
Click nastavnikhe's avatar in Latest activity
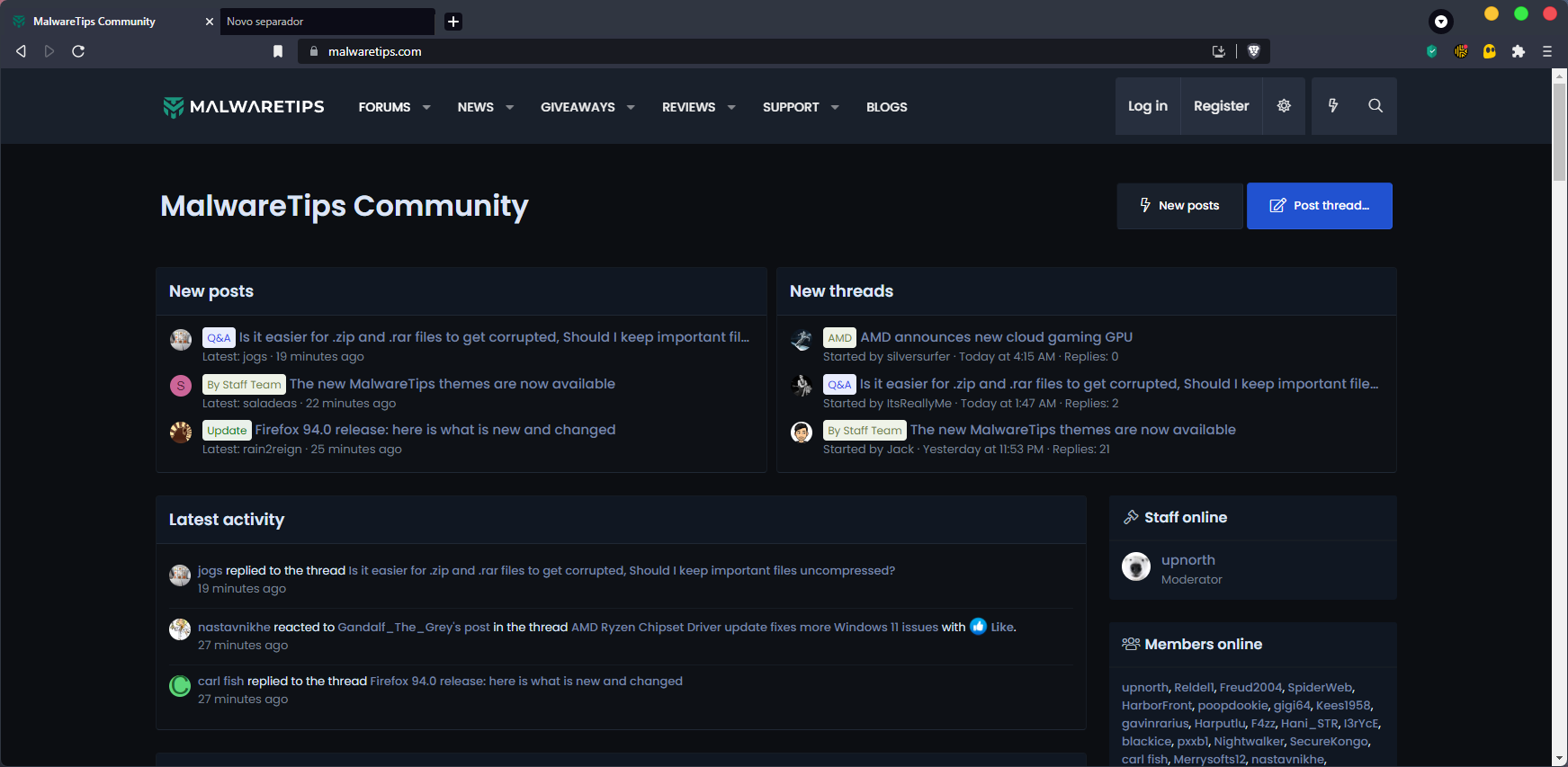[180, 629]
